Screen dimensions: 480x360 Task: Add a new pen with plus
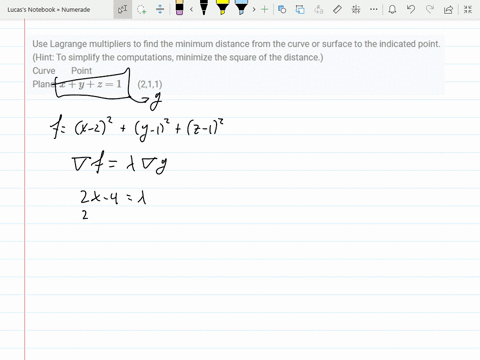click(265, 9)
